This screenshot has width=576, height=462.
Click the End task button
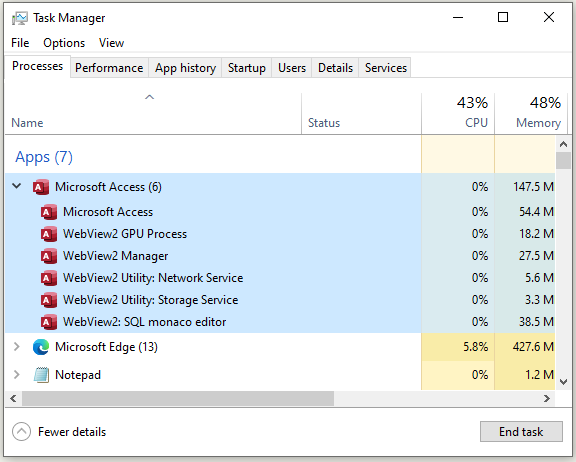pyautogui.click(x=521, y=432)
